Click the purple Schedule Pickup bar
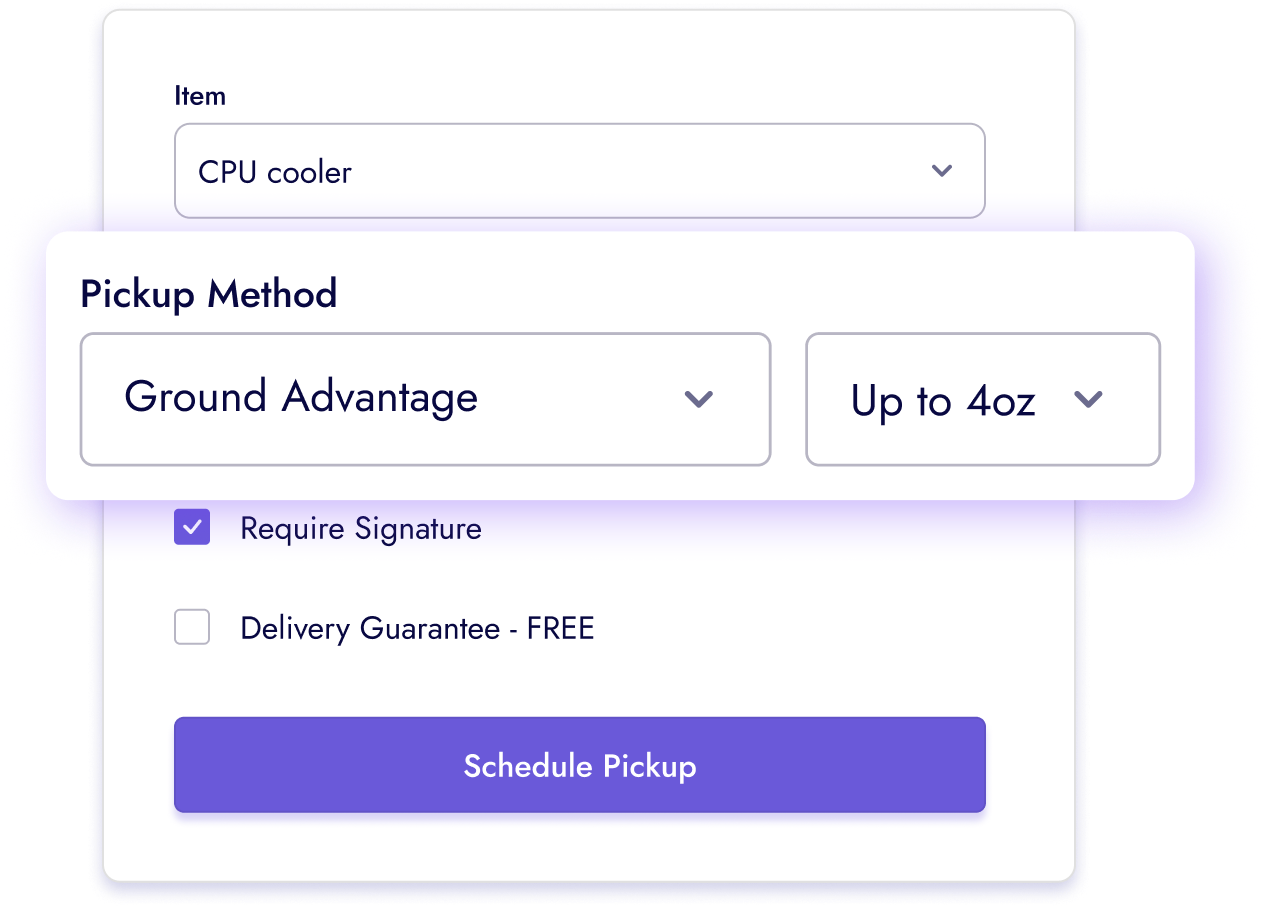The width and height of the screenshot is (1261, 907). (580, 765)
